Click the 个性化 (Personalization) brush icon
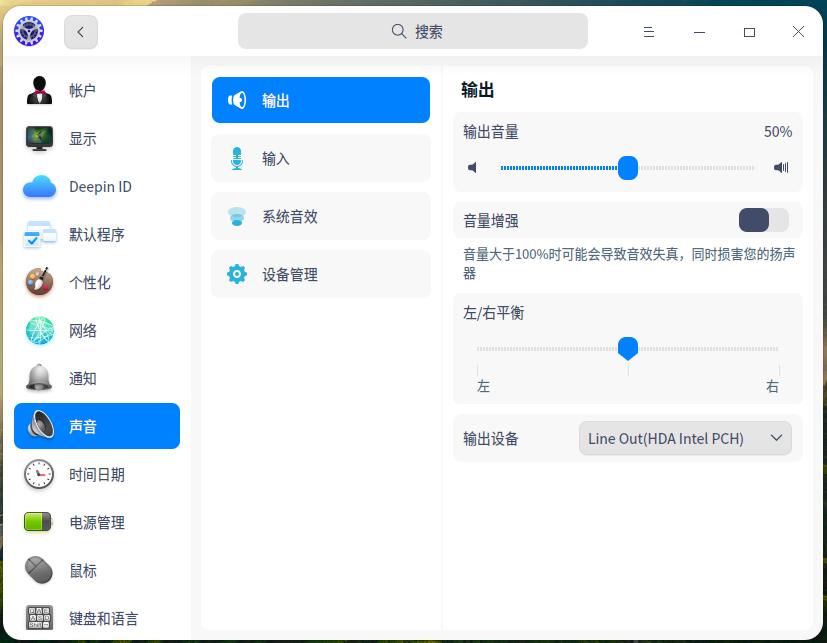This screenshot has width=827, height=643. click(38, 283)
